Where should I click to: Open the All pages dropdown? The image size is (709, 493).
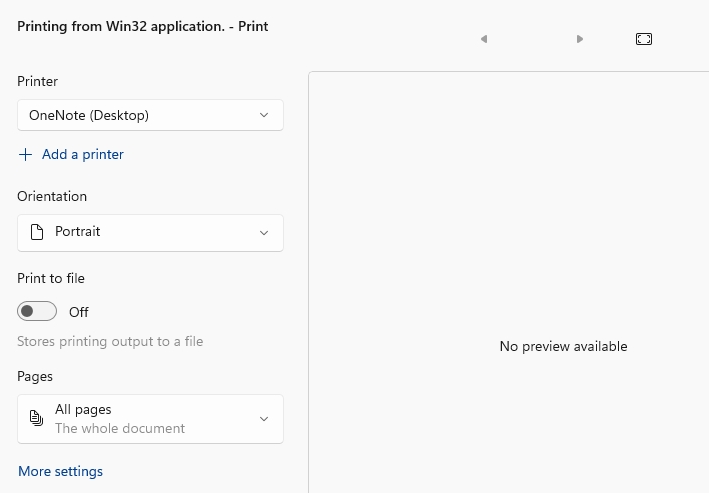[x=150, y=419]
